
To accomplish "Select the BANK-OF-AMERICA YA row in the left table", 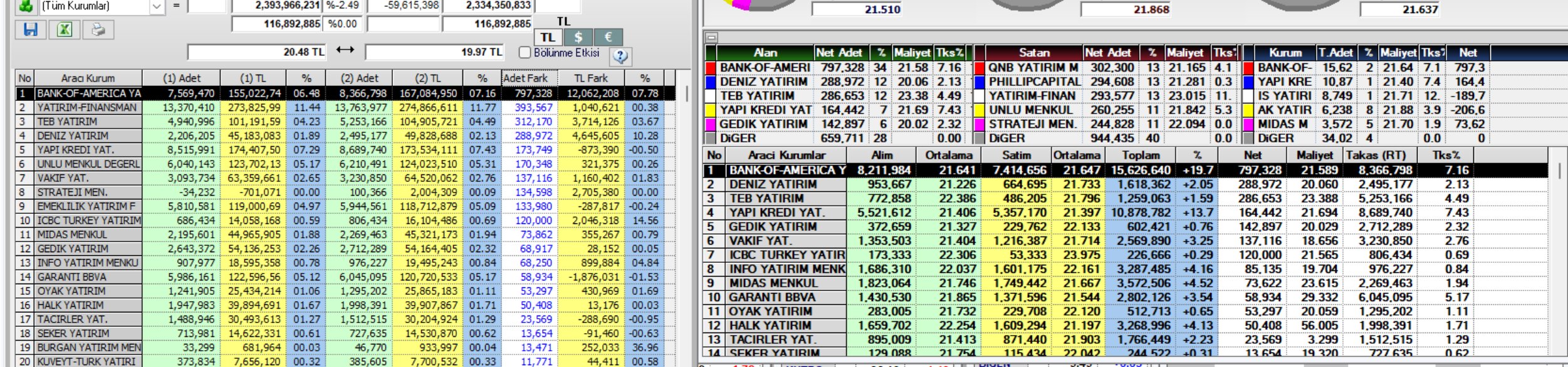I will [345, 93].
